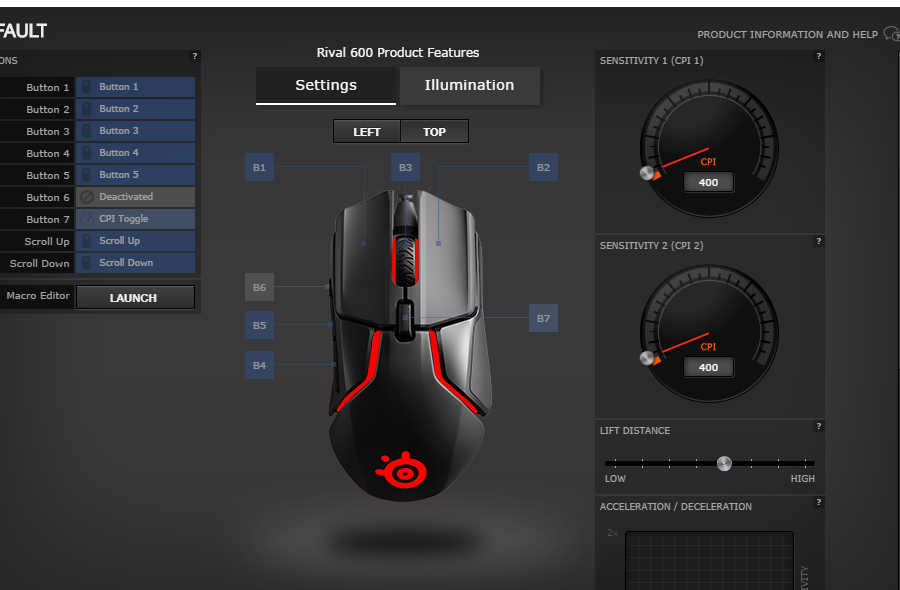Open the Button 2 action assignment
Viewport: 900px width, 590px height.
(x=135, y=109)
